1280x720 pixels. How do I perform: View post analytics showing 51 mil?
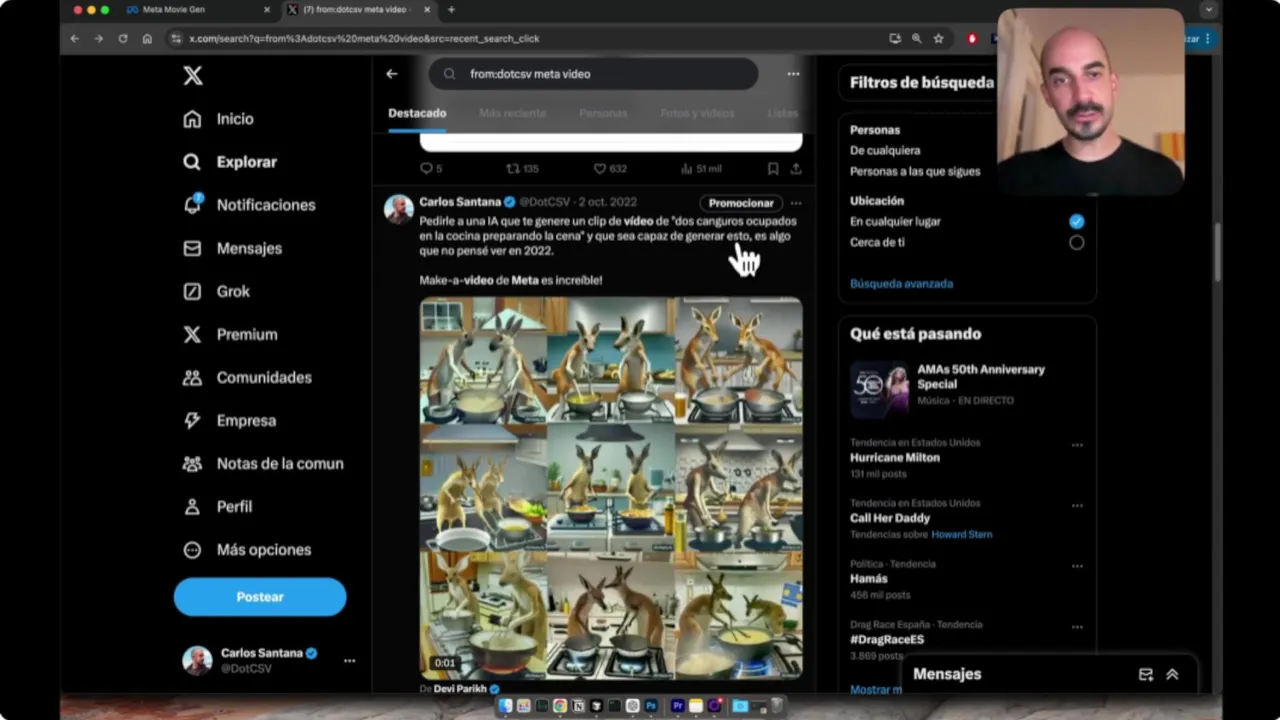pyautogui.click(x=701, y=169)
